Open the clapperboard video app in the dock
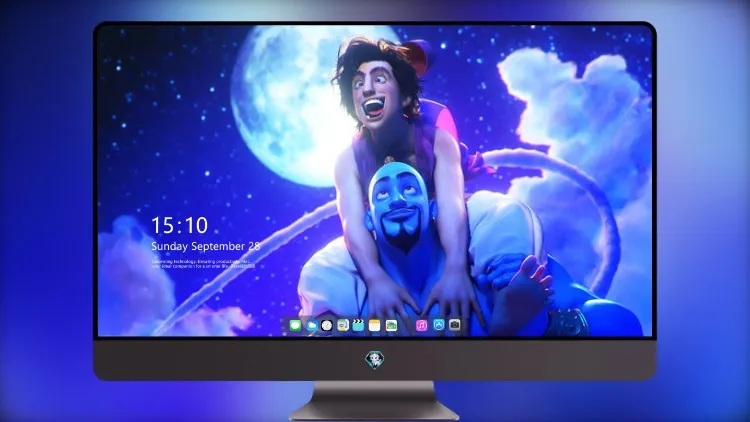Screen dimensions: 750x422 358,325
